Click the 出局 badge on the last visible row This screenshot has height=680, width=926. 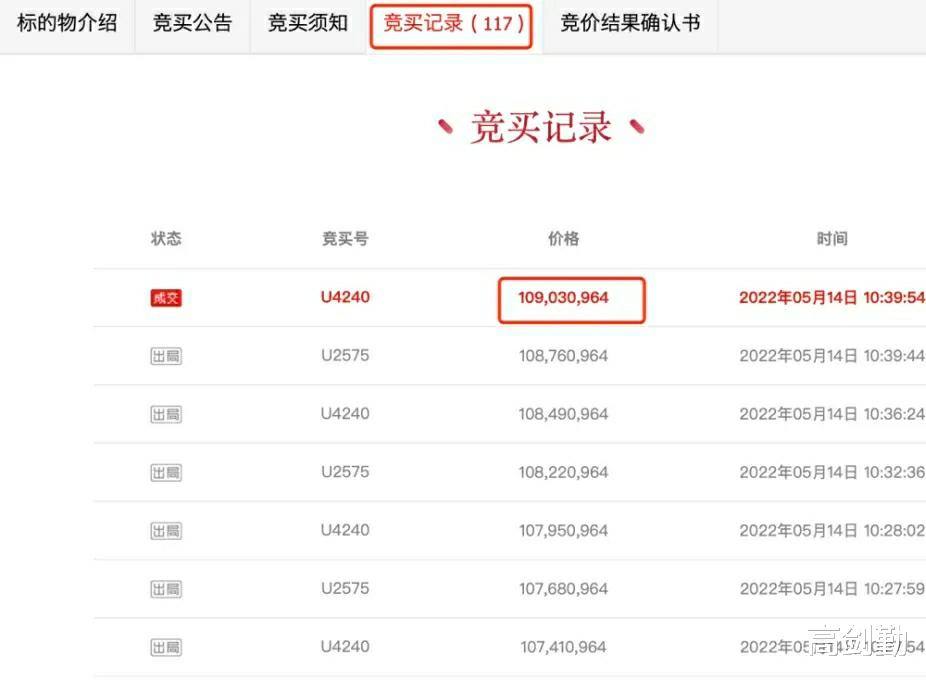pos(165,646)
